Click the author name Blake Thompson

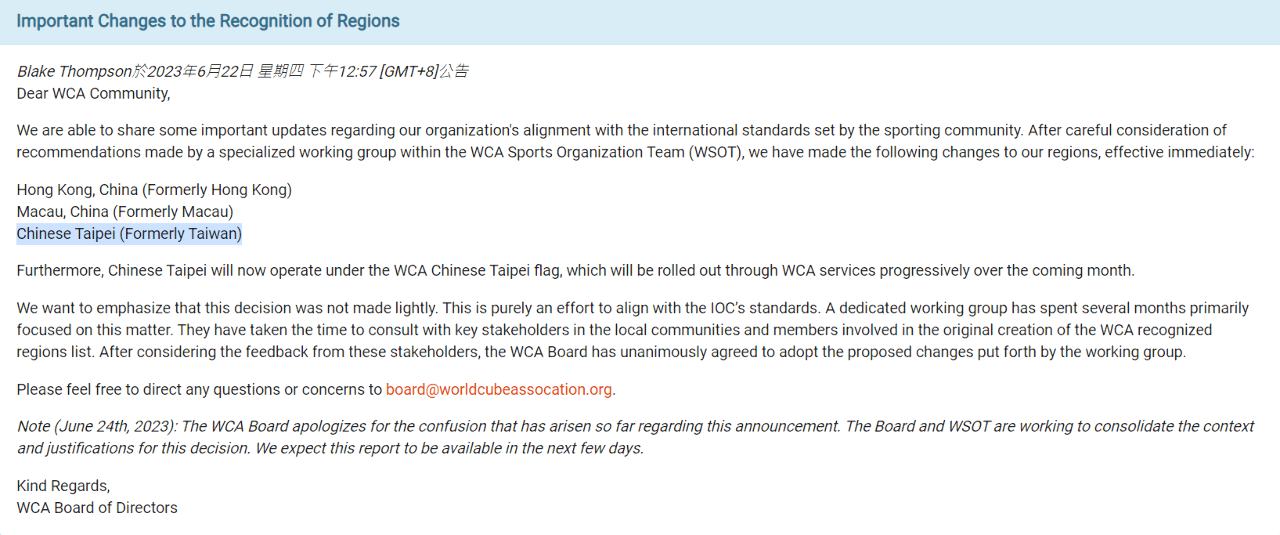click(x=75, y=71)
